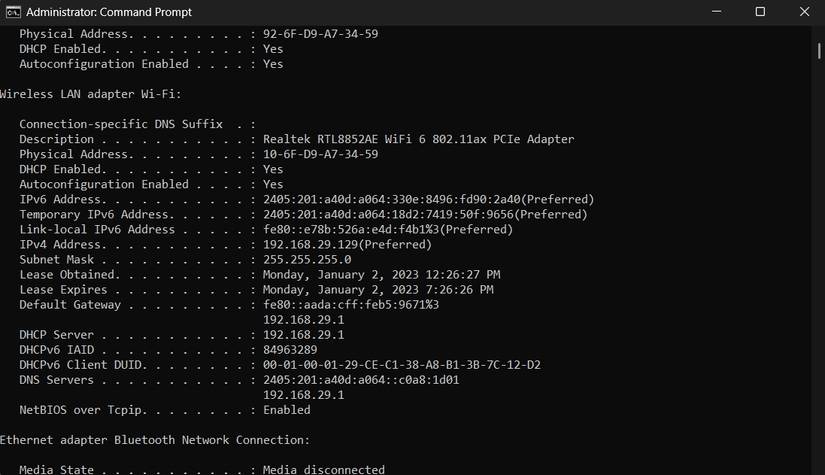Screen dimensions: 825x475
Task: Click the Link-local IPv6 address value
Action: pyautogui.click(x=388, y=230)
